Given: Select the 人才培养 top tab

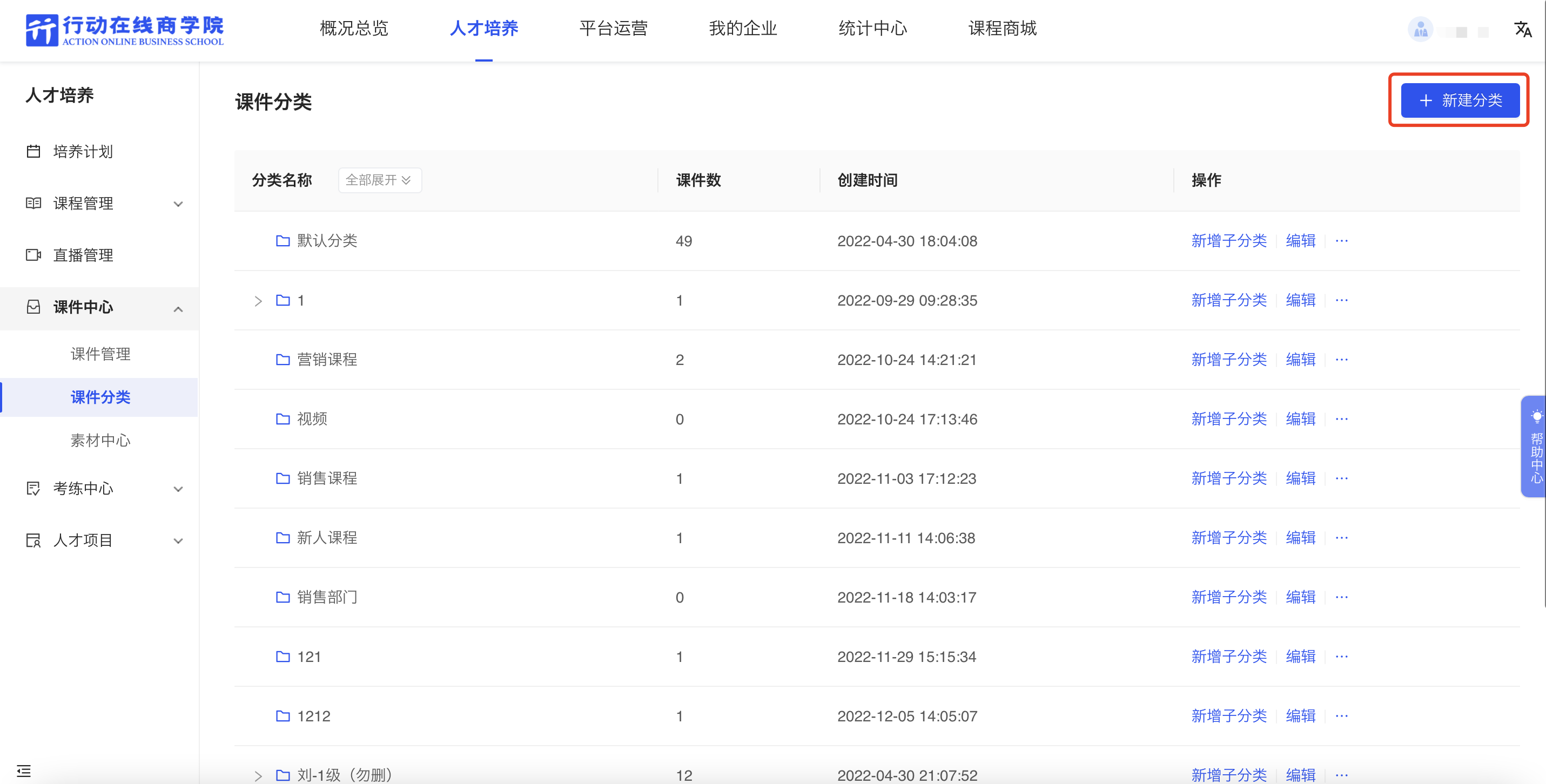Looking at the screenshot, I should tap(483, 28).
